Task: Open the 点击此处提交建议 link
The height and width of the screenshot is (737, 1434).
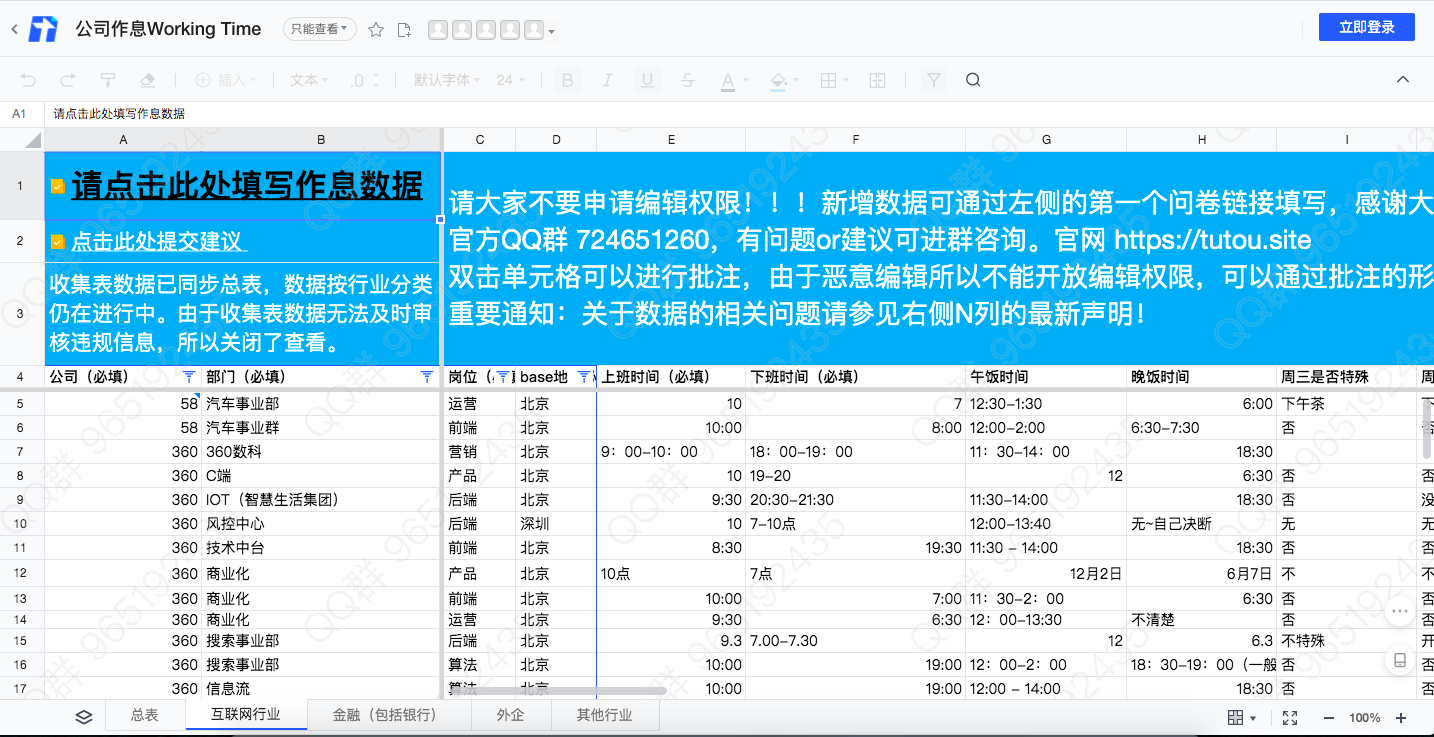Action: click(156, 242)
